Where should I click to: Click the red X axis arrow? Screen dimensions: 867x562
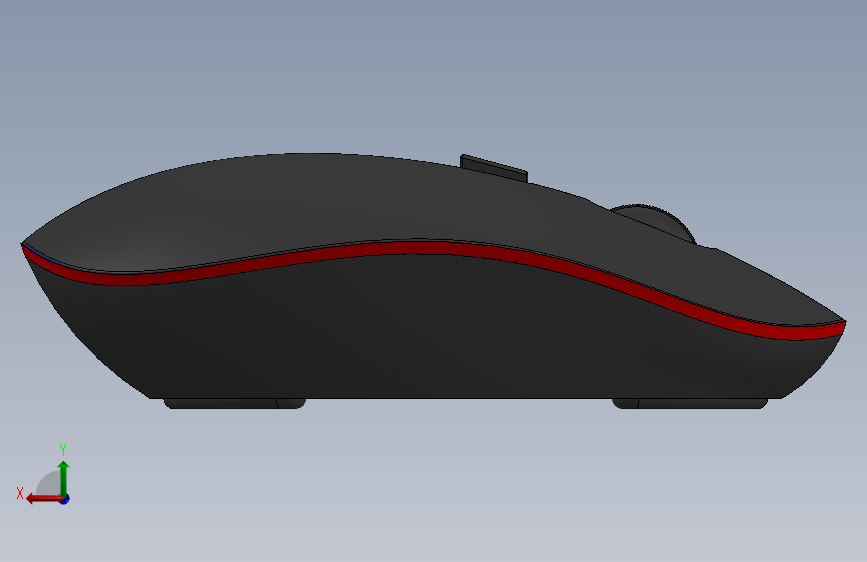[x=43, y=499]
